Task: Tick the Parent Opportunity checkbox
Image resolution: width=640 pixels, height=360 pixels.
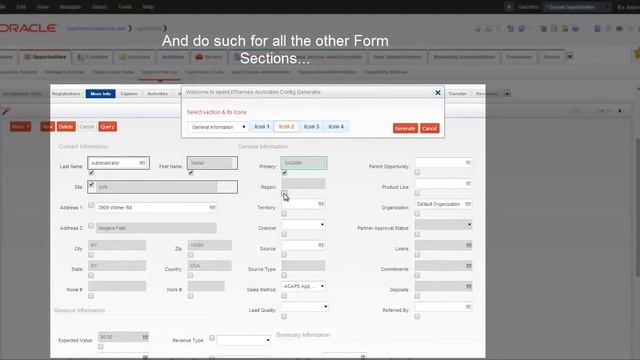Action: [417, 172]
